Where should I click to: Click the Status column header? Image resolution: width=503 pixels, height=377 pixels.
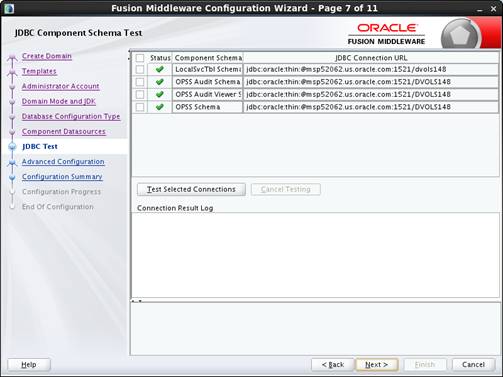point(160,58)
